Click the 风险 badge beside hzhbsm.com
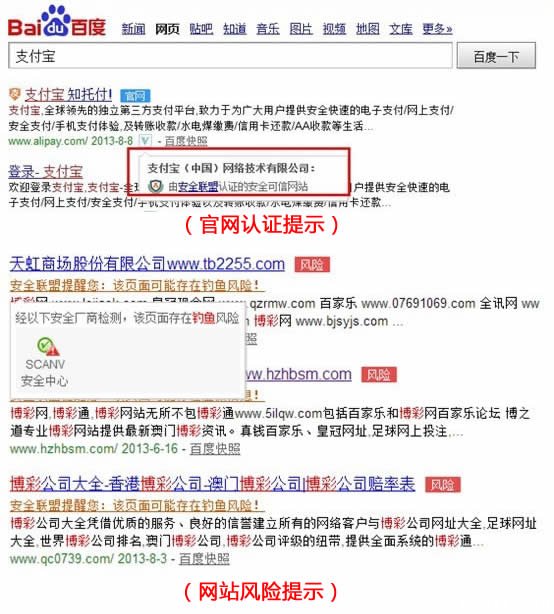This screenshot has width=554, height=614. click(379, 374)
